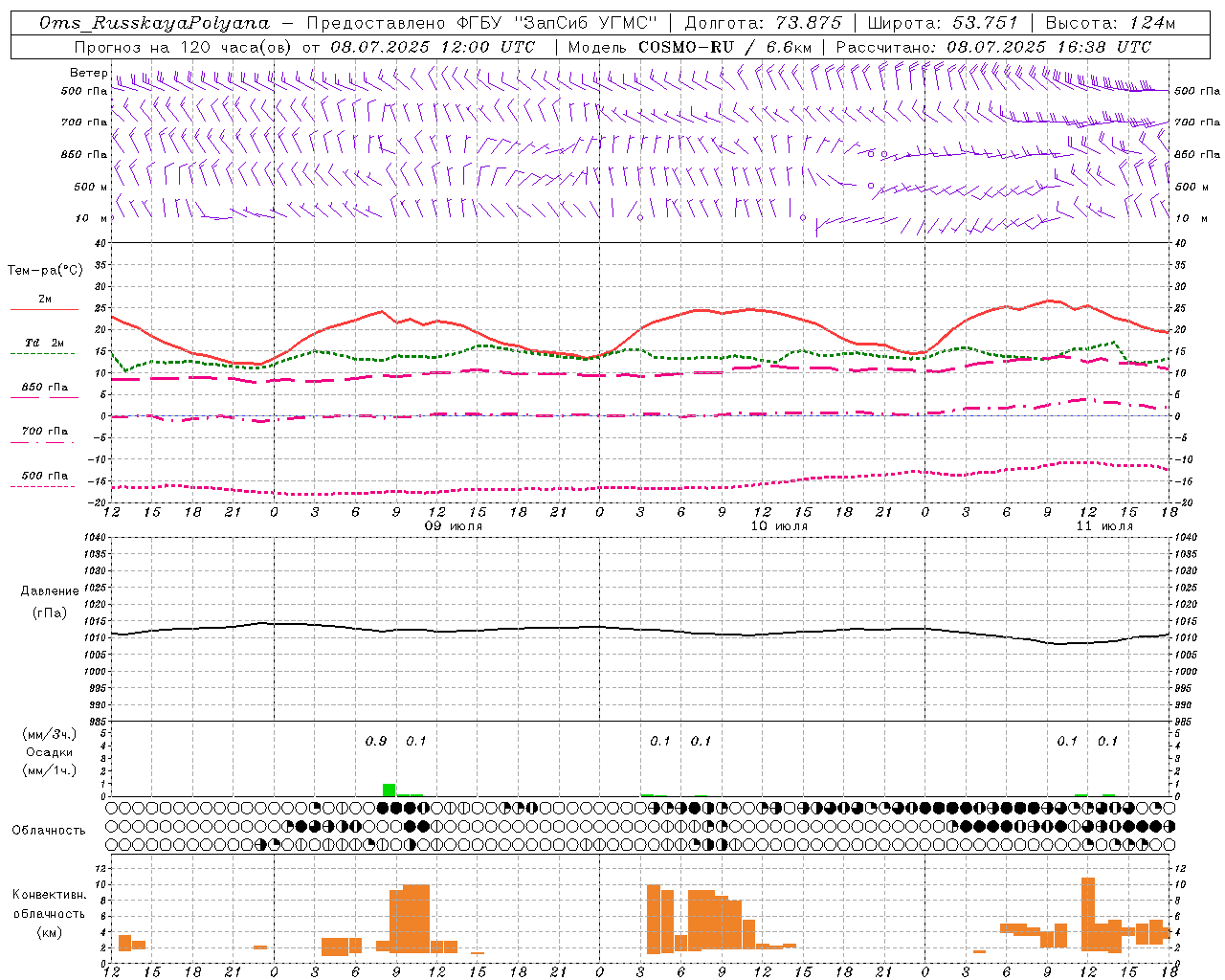Click the 700 гПа entry in temperature legend
The image size is (1225, 980).
[44, 431]
